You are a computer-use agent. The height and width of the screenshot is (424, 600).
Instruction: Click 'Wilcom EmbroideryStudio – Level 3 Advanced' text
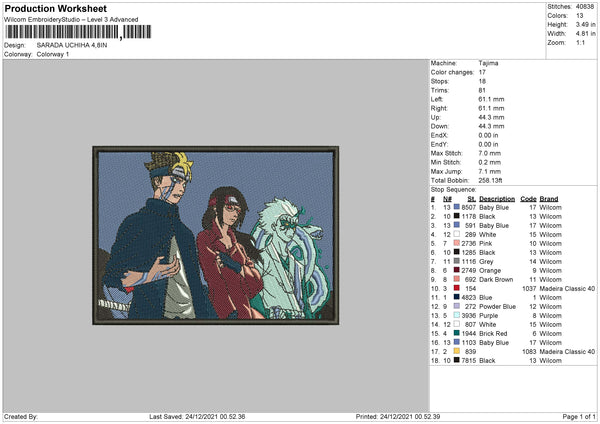(71, 20)
